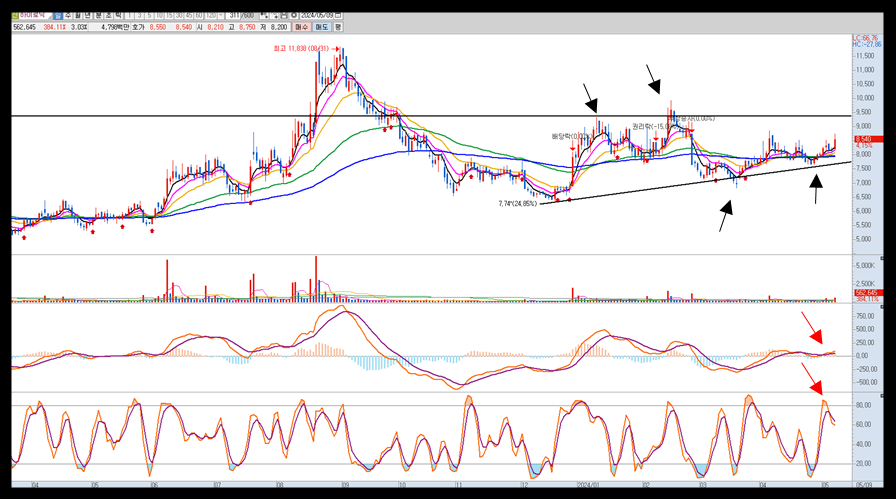896x499 pixels.
Task: Click the 09 month label on time axis
Action: coord(345,485)
